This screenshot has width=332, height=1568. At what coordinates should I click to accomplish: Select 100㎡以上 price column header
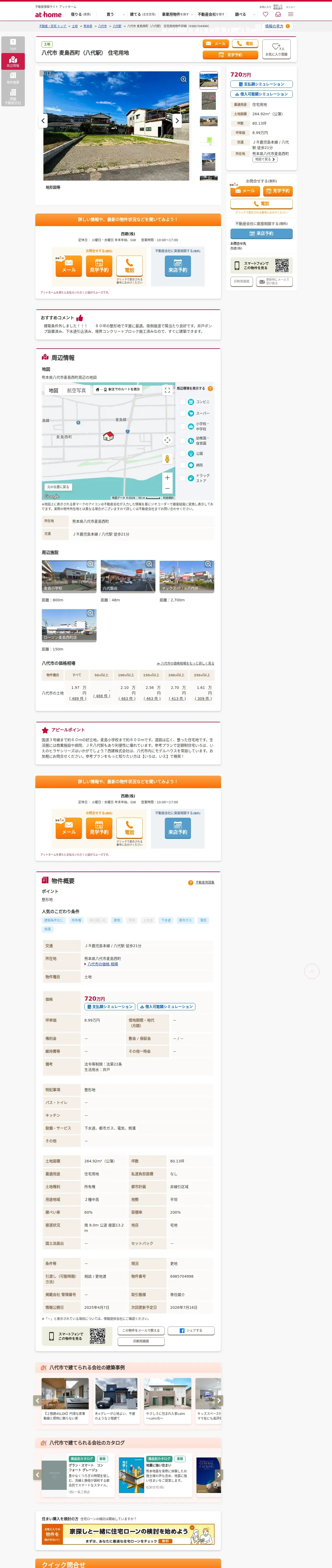tap(126, 675)
